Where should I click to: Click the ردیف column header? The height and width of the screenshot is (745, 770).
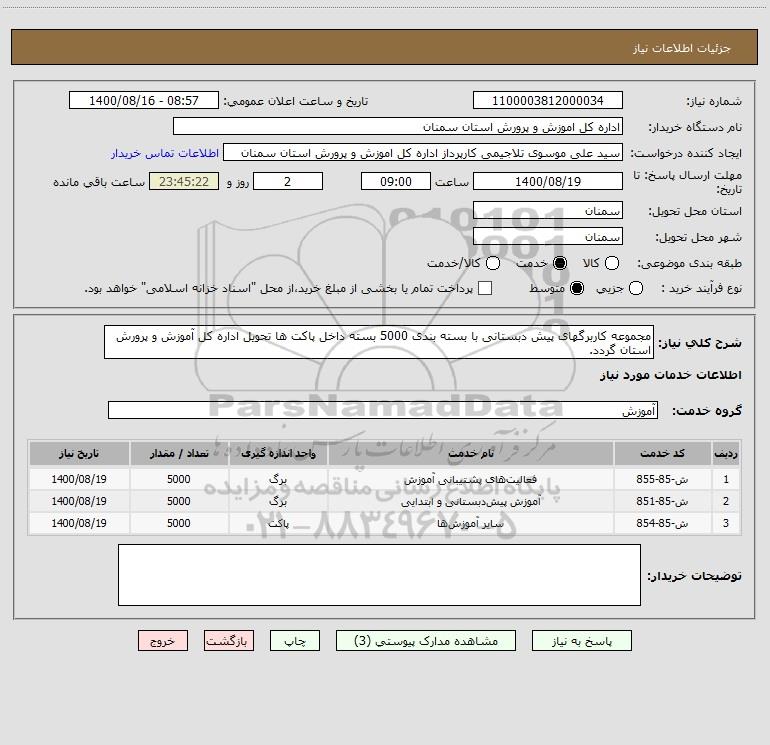coord(726,453)
